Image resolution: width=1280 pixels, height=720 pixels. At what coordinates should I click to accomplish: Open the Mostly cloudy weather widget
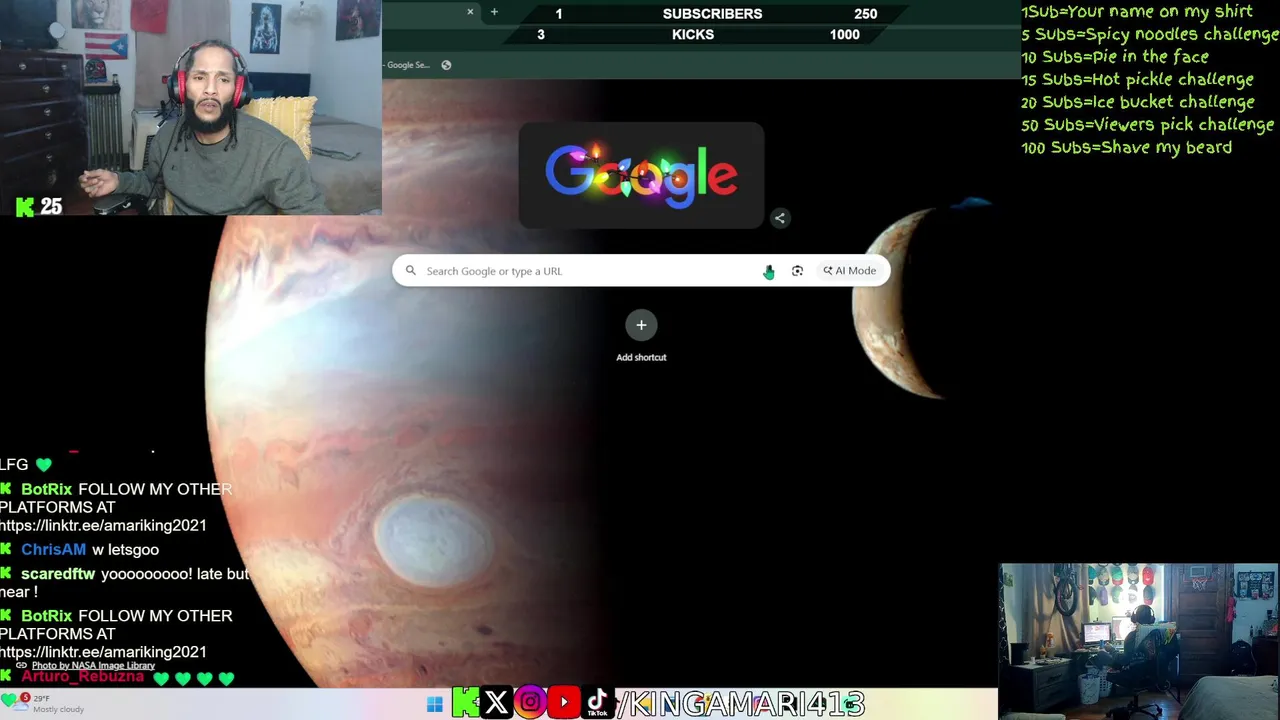click(x=45, y=704)
